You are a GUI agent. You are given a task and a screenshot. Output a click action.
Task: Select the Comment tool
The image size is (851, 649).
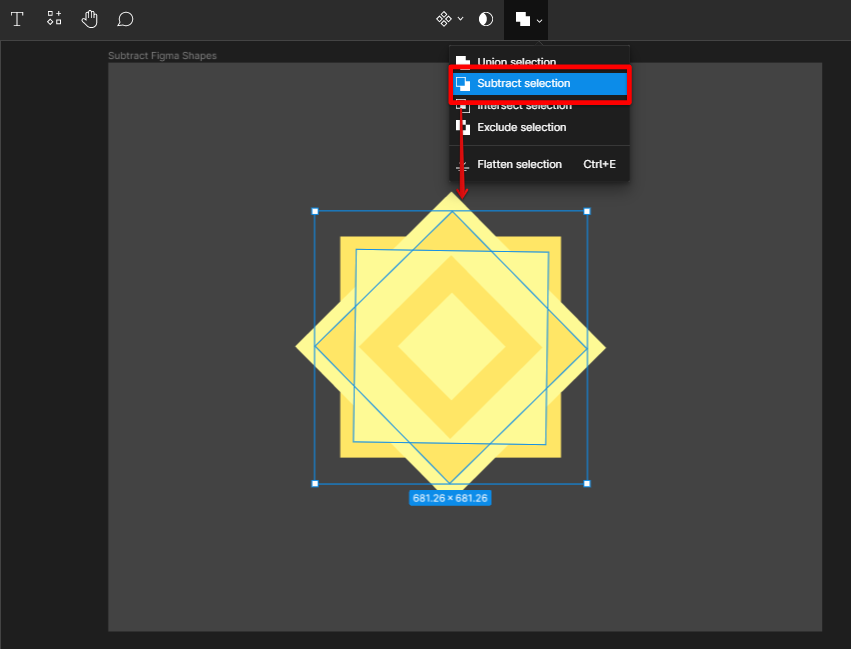click(x=125, y=19)
